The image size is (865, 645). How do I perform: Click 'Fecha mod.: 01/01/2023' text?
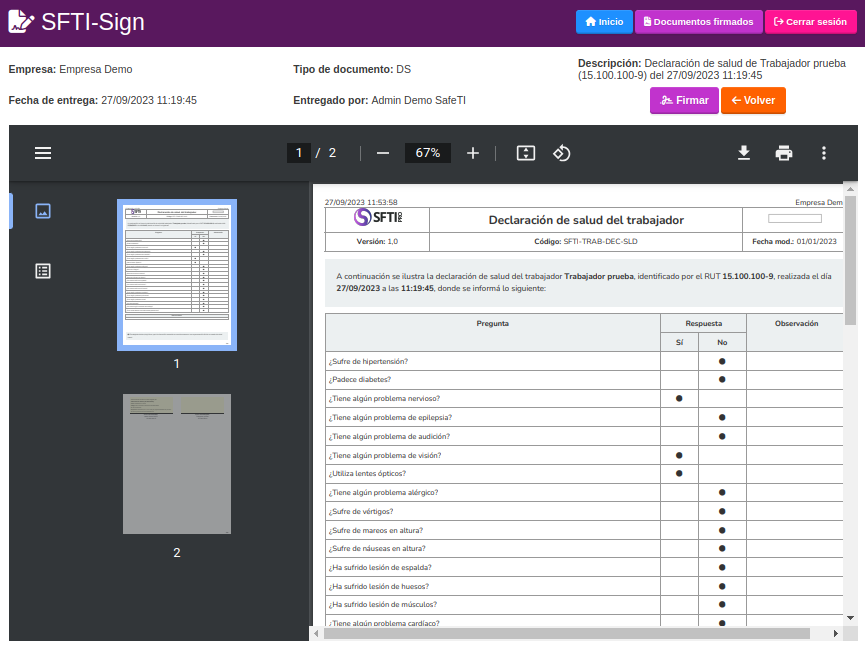coord(794,242)
